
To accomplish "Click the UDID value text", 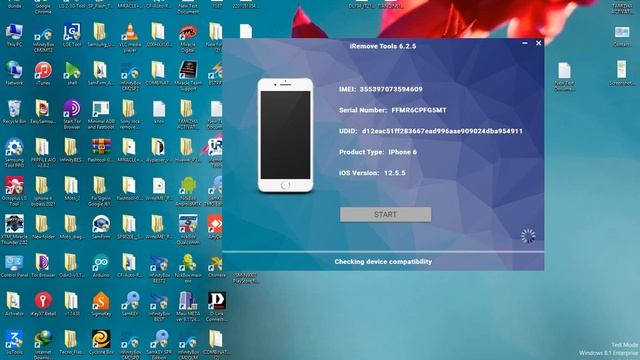I will 442,131.
